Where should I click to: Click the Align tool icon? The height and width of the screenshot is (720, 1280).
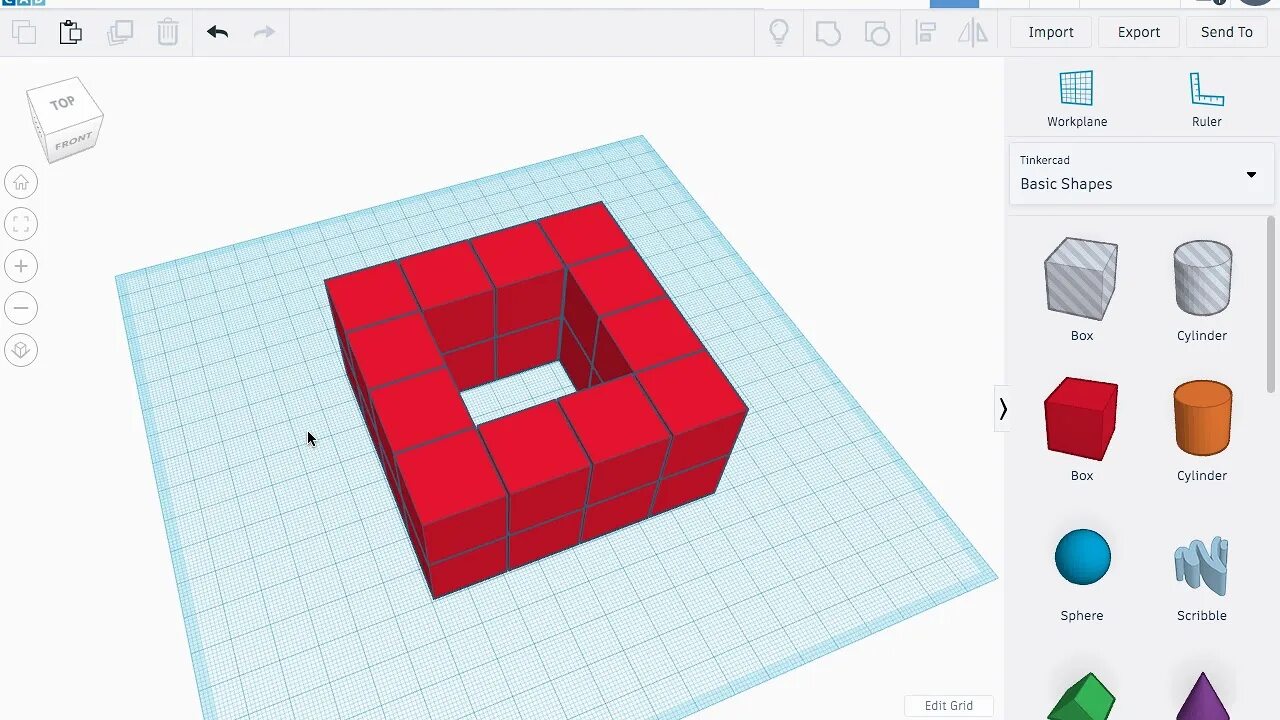(926, 32)
